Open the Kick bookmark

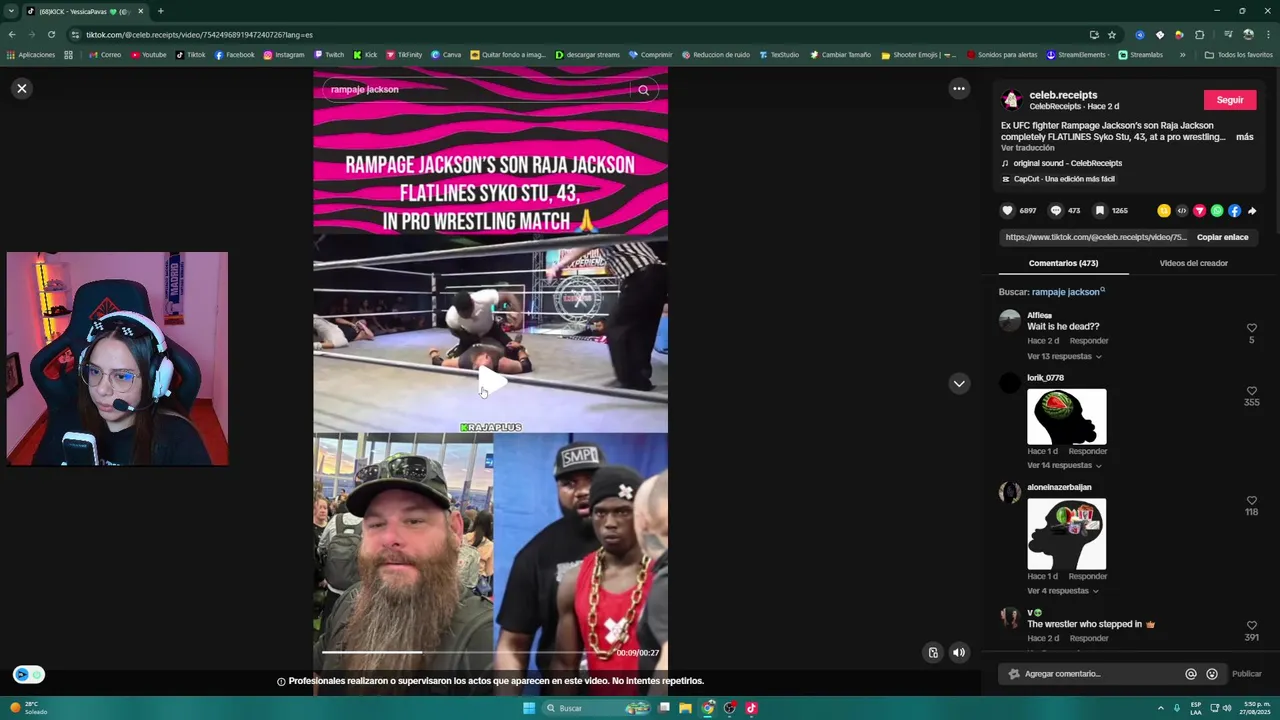365,55
